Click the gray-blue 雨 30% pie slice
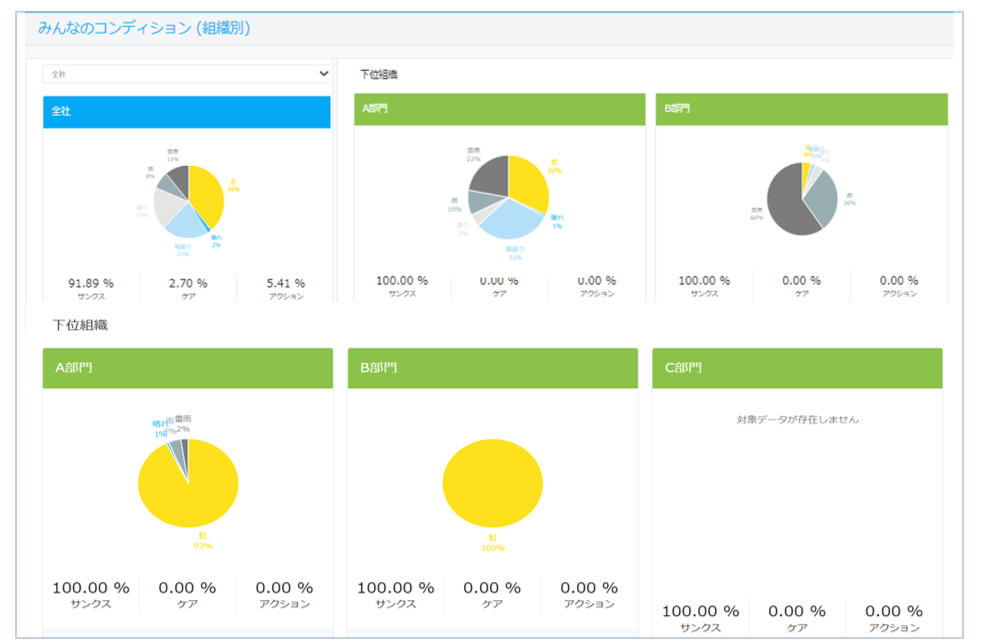Image resolution: width=984 pixels, height=641 pixels. 823,200
